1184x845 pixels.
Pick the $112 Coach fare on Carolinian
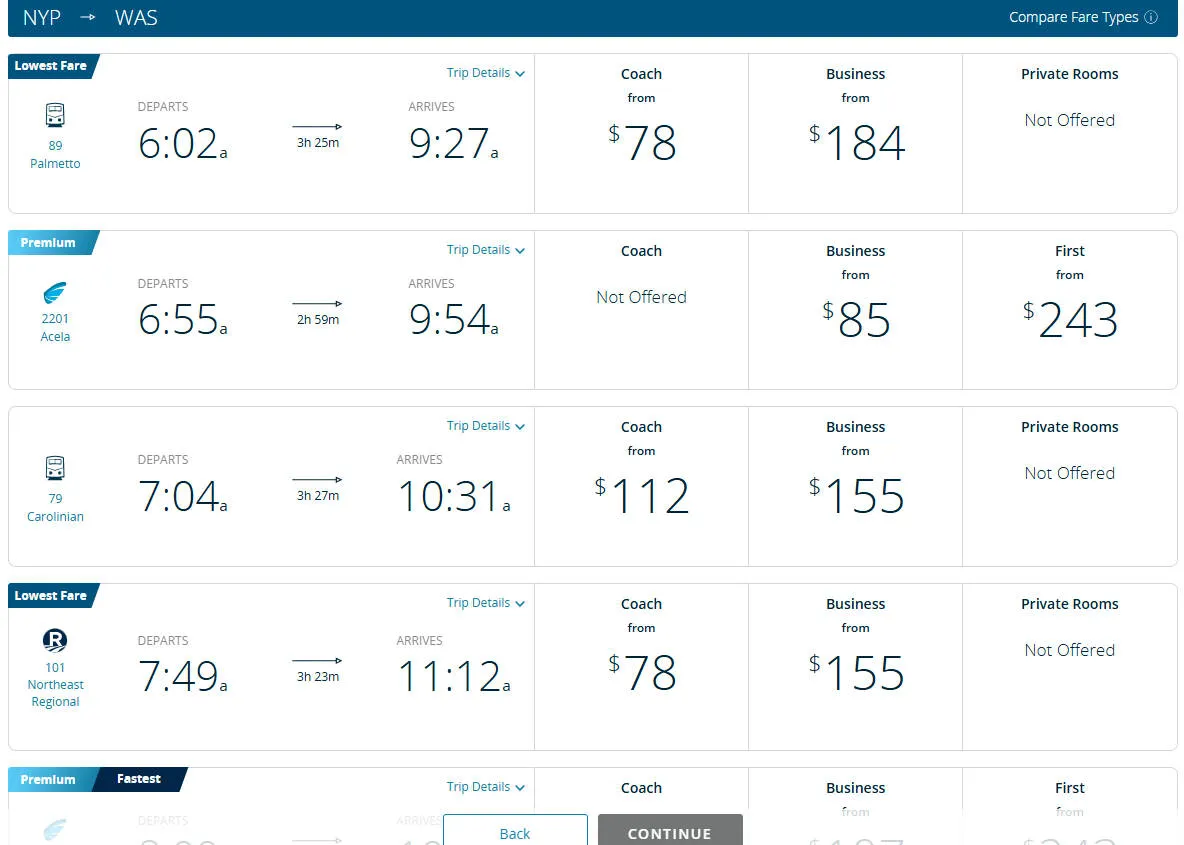pyautogui.click(x=641, y=496)
